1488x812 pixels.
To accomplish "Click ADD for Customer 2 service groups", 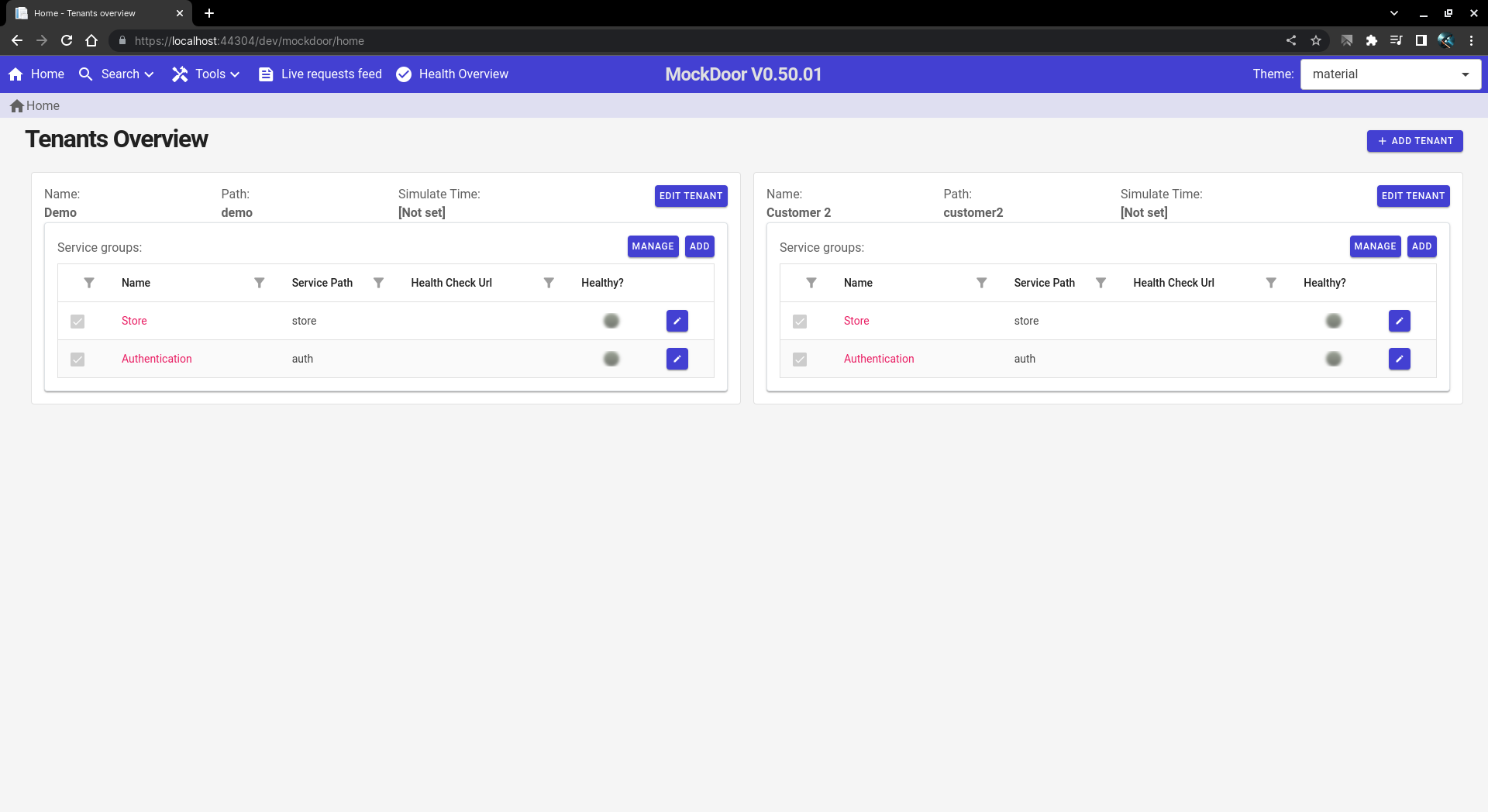I will click(x=1422, y=246).
